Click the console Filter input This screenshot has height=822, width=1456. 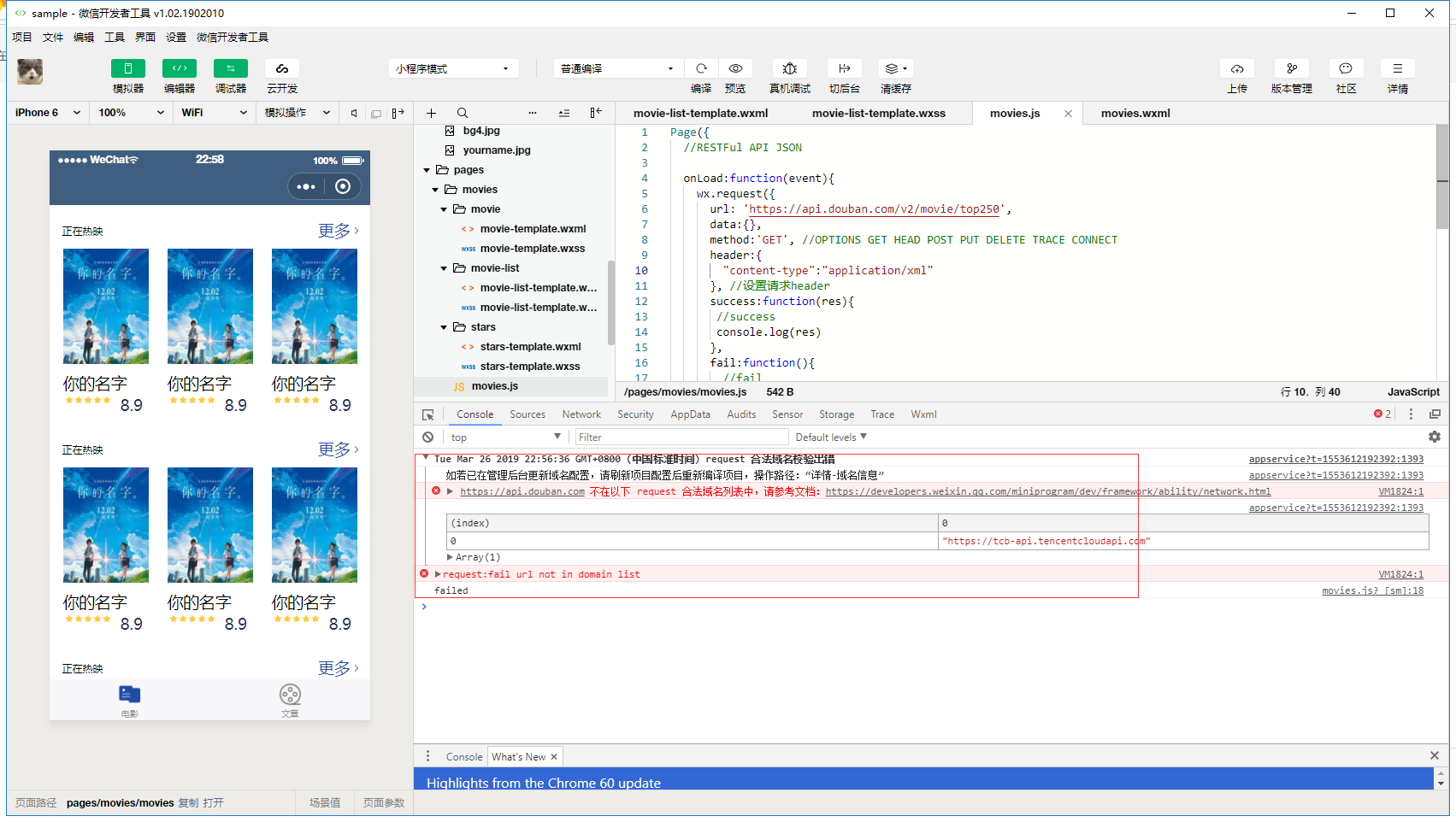pos(681,437)
